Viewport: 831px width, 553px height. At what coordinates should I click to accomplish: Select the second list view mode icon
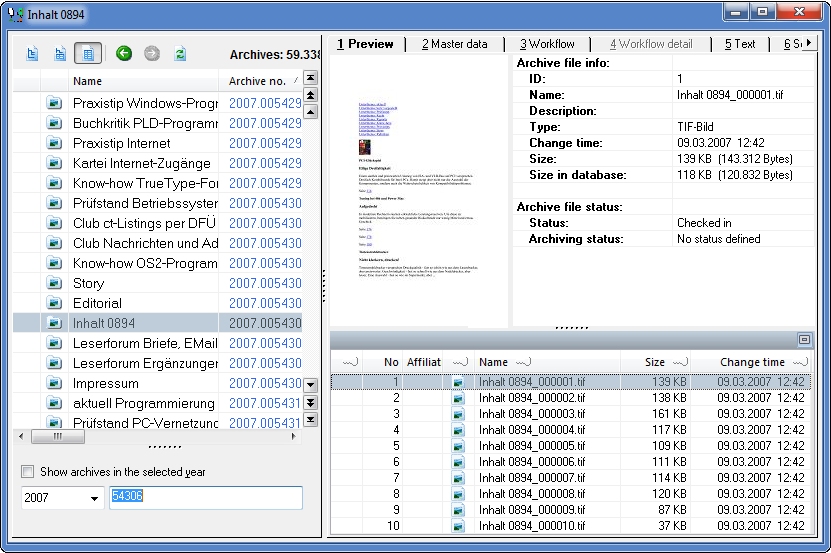click(60, 54)
